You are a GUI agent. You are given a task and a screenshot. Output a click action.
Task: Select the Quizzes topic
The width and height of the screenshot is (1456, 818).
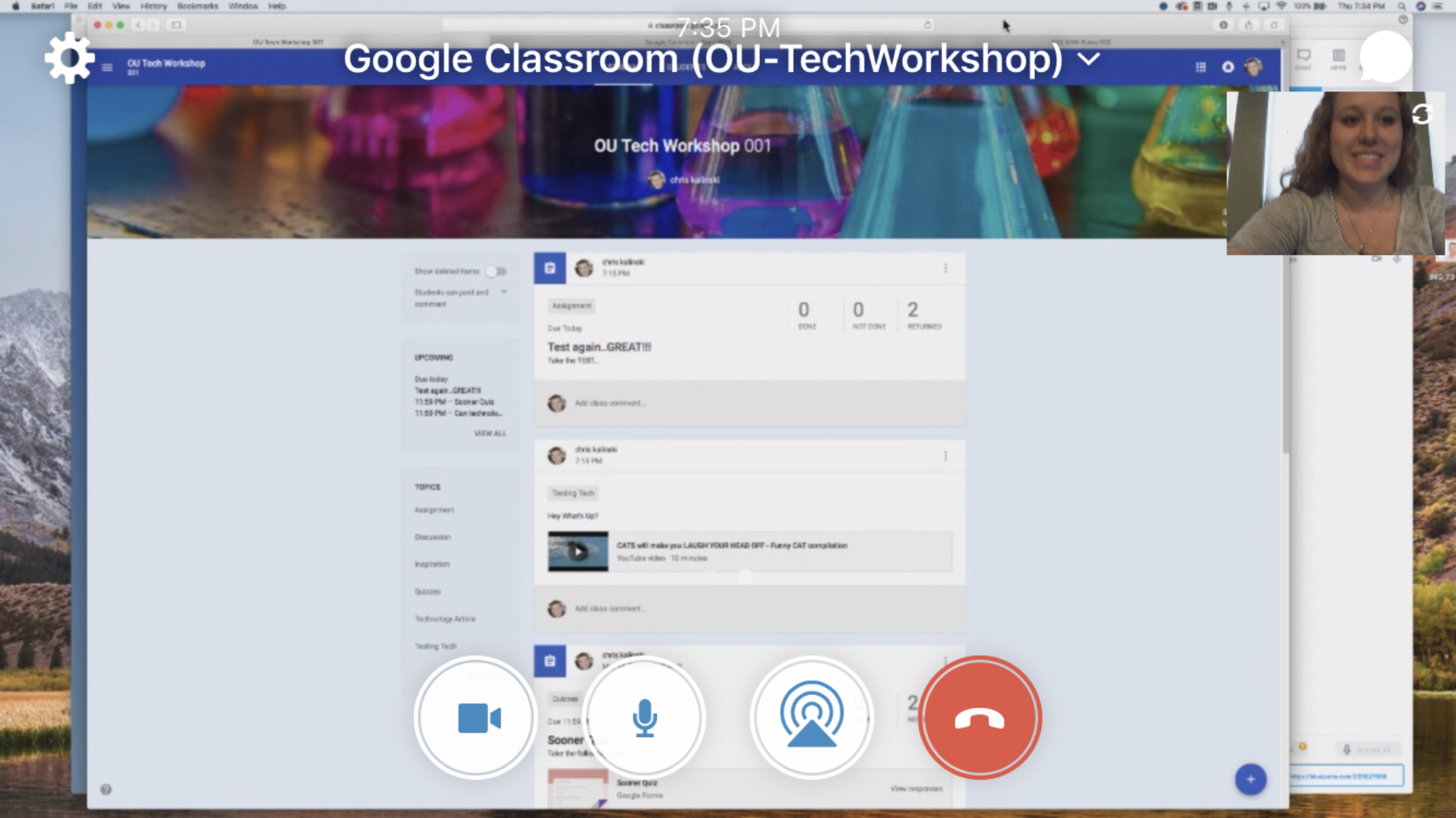point(428,591)
